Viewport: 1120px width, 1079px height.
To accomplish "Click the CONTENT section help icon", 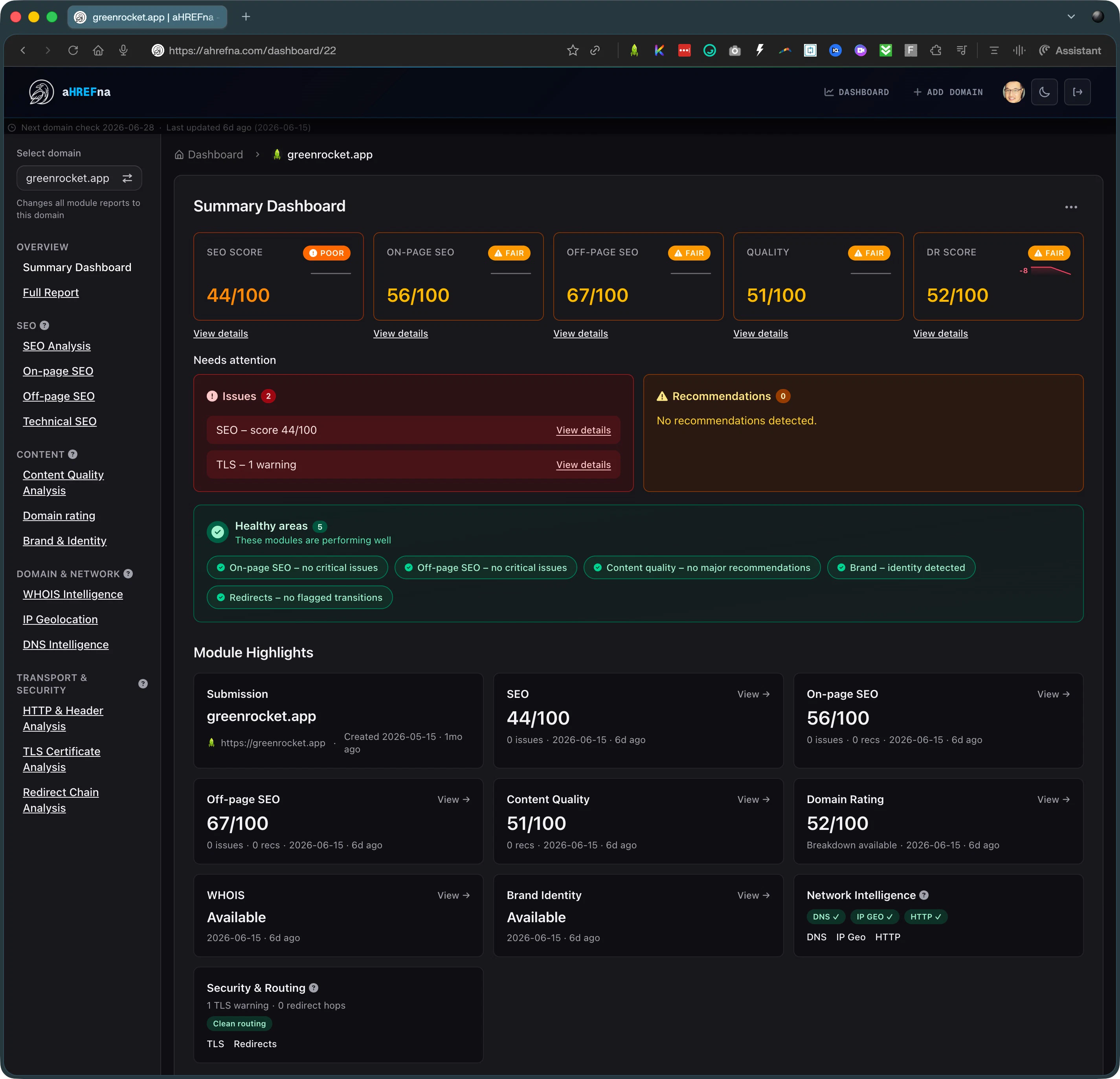I will pos(73,454).
